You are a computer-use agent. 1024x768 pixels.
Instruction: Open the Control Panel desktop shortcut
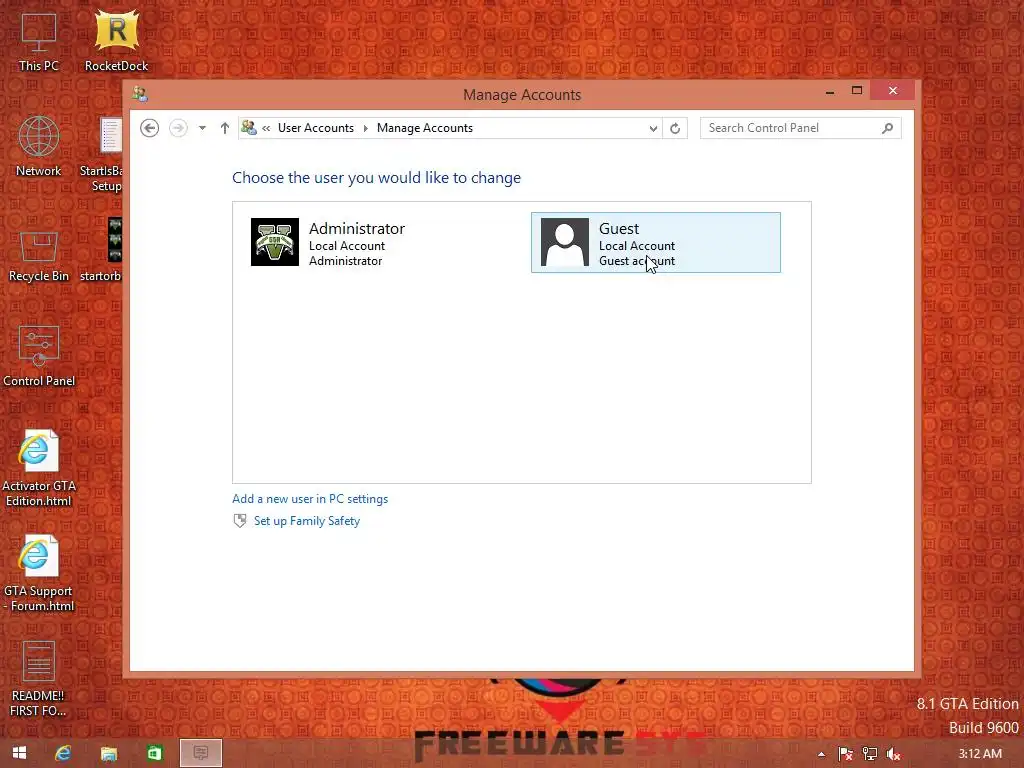tap(39, 357)
